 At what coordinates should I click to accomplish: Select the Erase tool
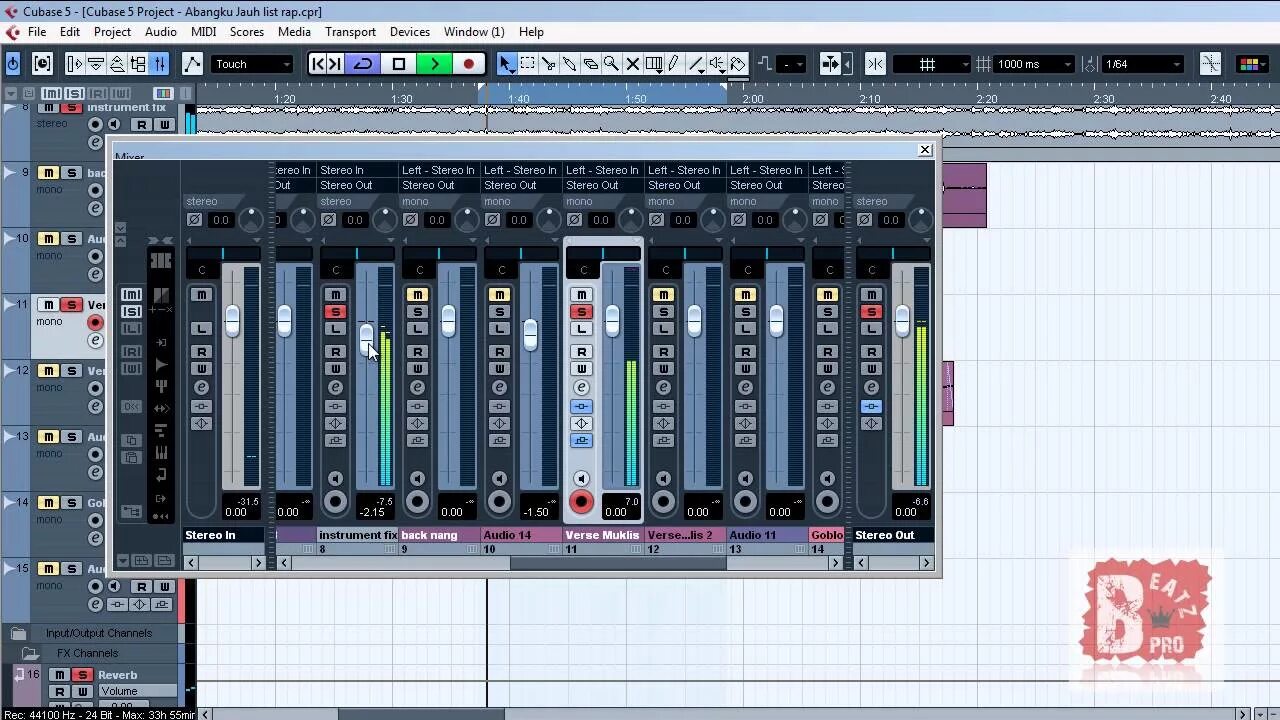point(591,64)
